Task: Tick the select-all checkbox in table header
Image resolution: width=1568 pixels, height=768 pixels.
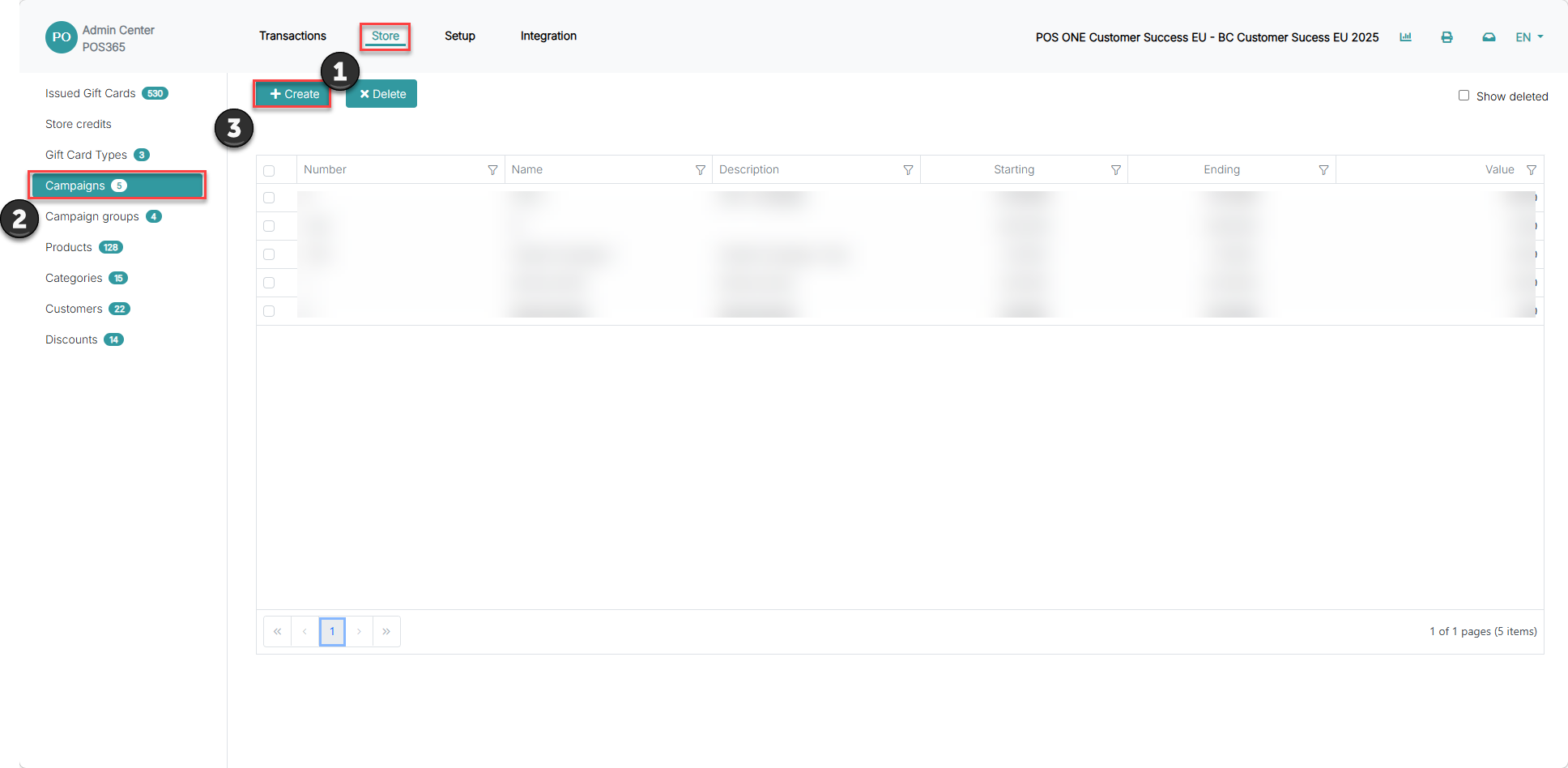Action: click(x=269, y=171)
